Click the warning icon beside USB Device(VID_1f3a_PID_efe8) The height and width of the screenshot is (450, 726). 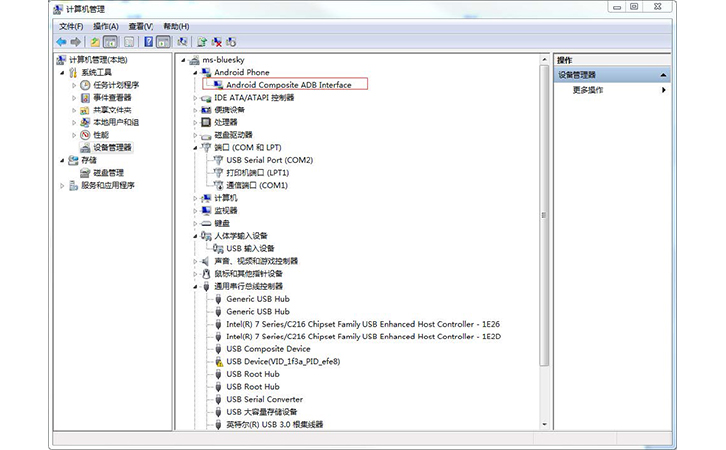(219, 362)
